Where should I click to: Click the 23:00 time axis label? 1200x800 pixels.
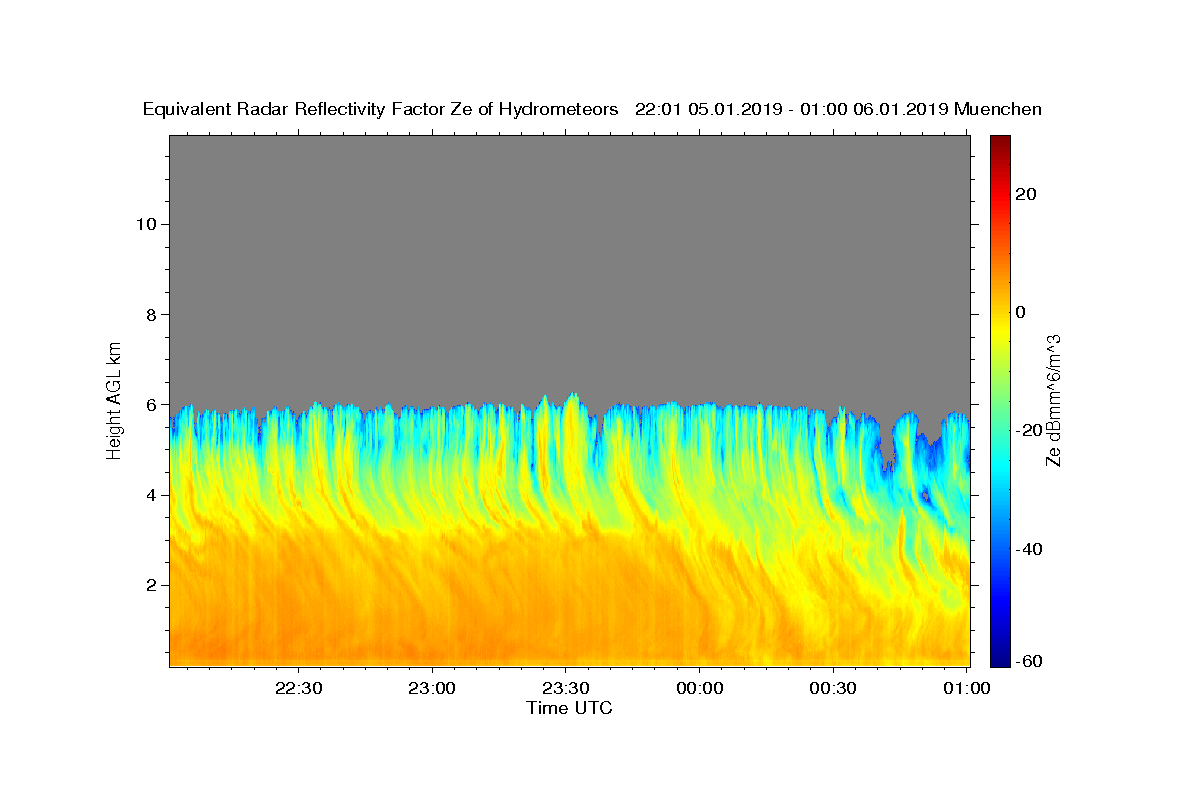(433, 688)
